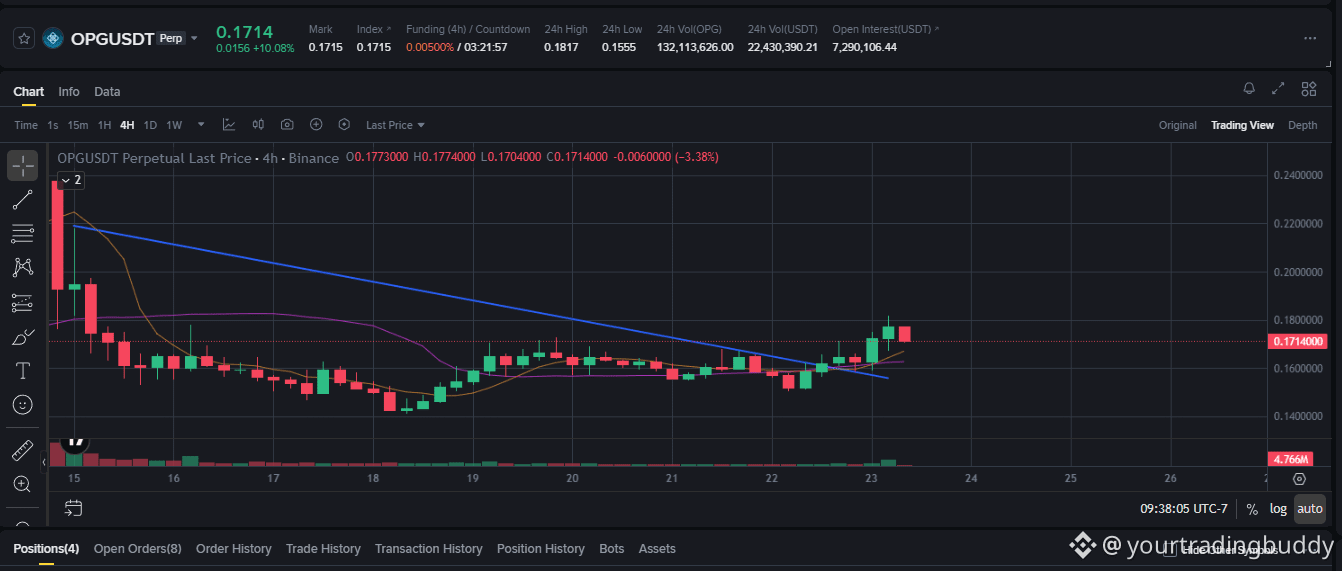Open chart settings hexagon icon
This screenshot has width=1342, height=571.
(x=344, y=125)
